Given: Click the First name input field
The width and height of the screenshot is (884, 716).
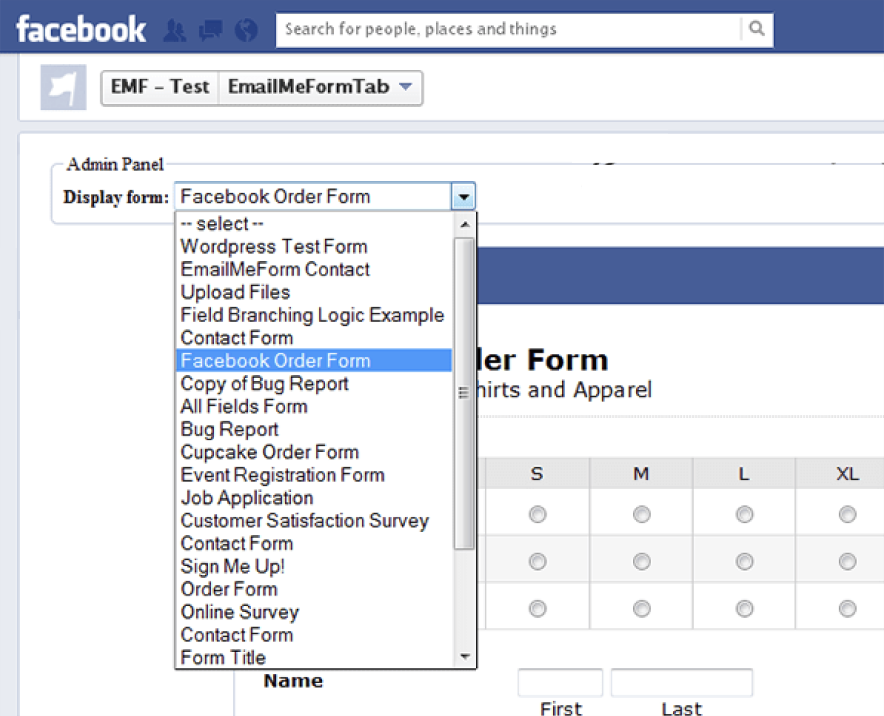Looking at the screenshot, I should pyautogui.click(x=560, y=683).
